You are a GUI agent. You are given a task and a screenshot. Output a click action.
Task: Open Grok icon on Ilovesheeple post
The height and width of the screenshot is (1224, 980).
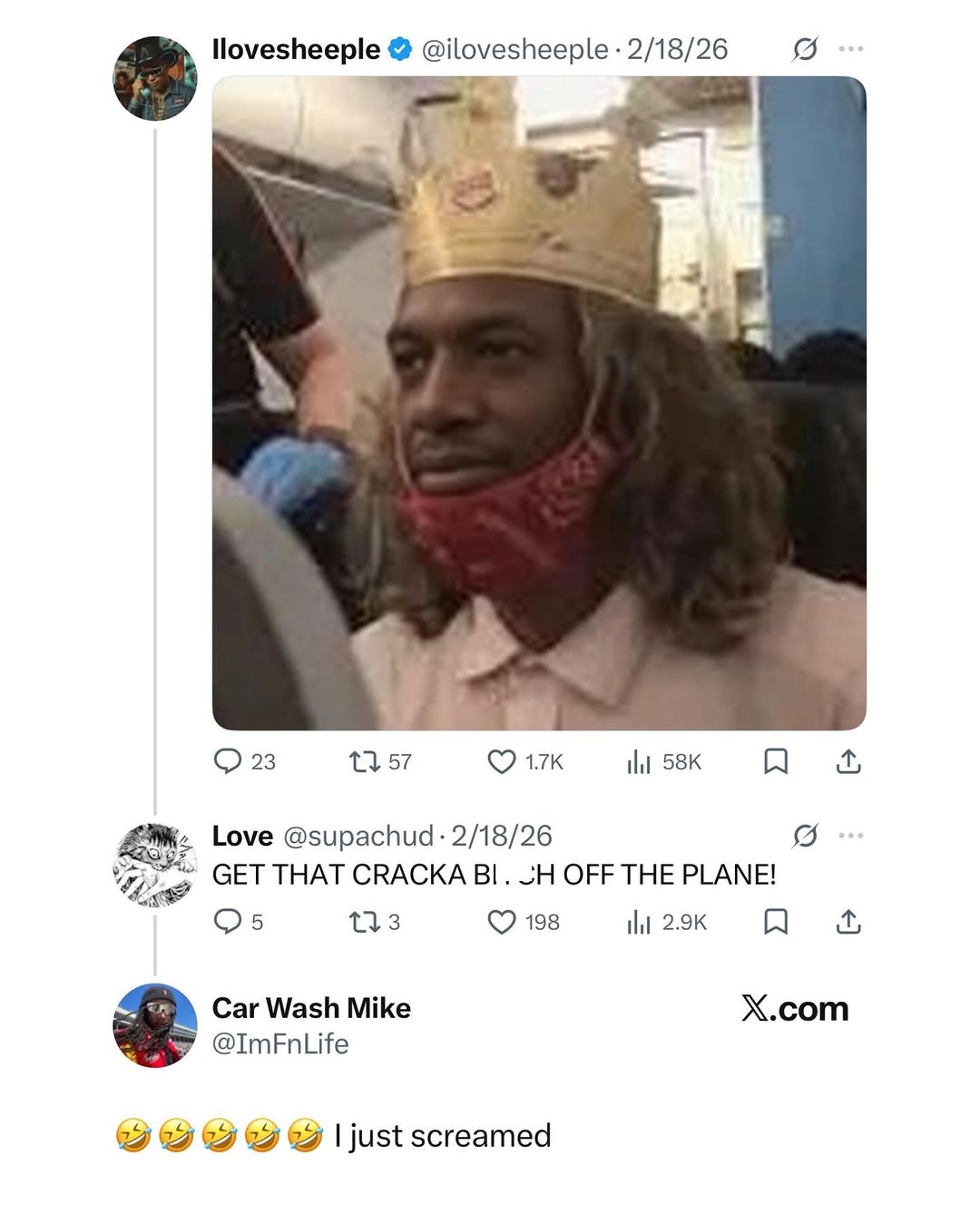pos(805,49)
